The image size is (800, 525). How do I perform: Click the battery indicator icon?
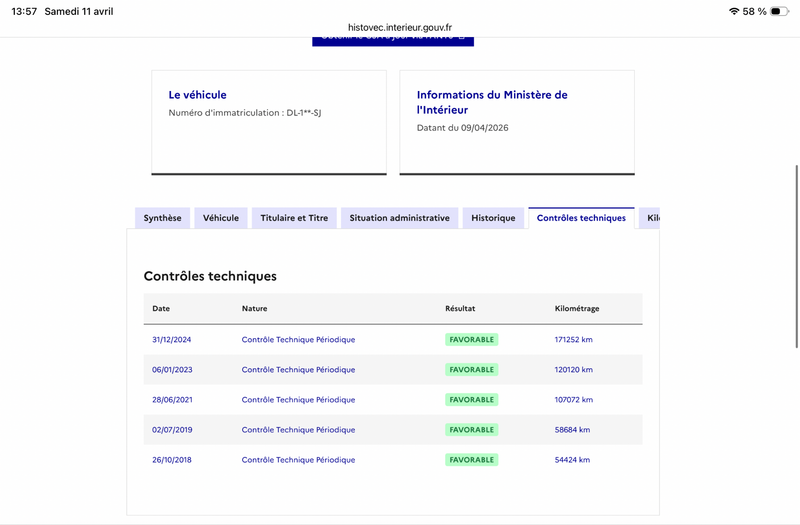pyautogui.click(x=779, y=11)
